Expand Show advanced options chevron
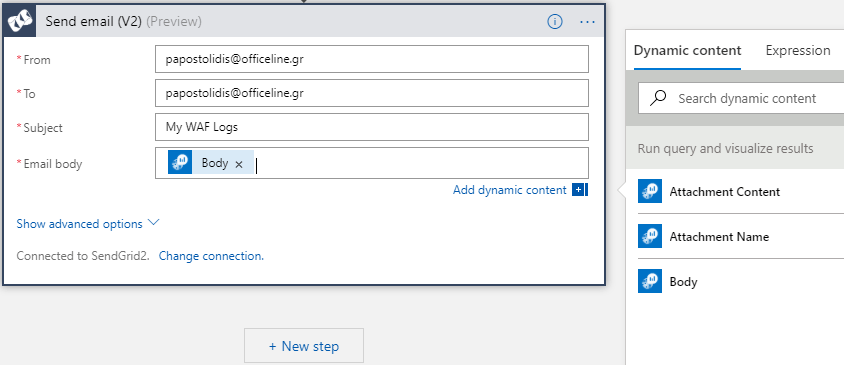The image size is (844, 365). click(153, 222)
